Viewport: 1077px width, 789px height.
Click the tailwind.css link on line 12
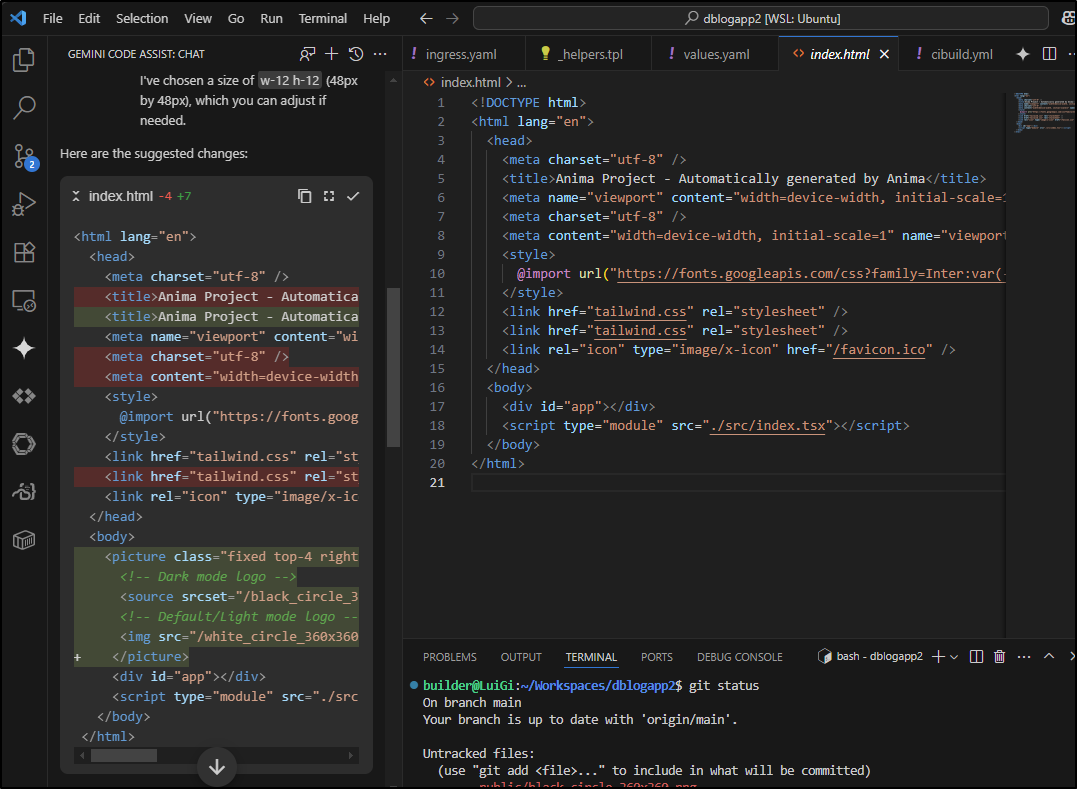click(x=639, y=312)
